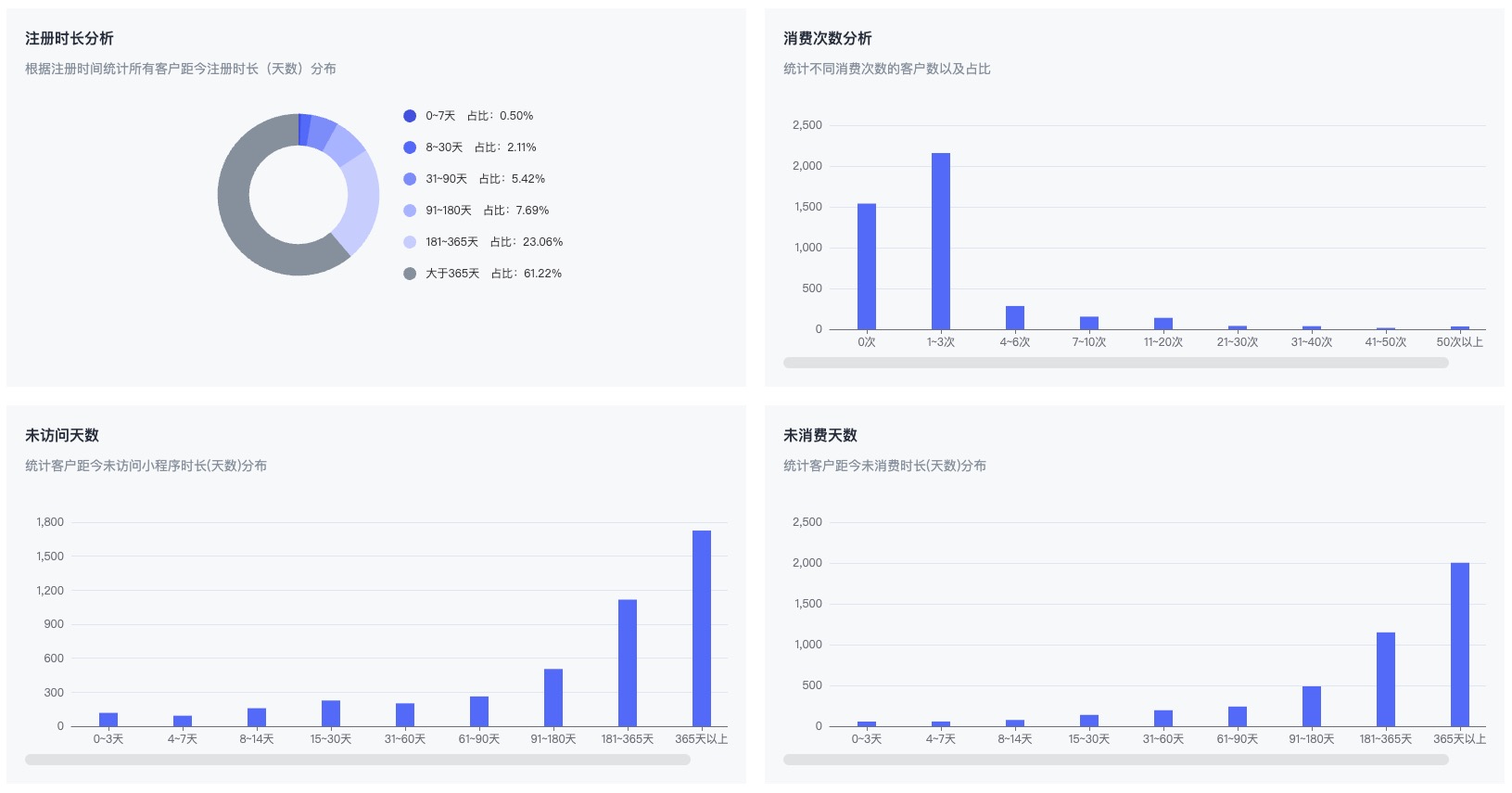Click the horizontal scrollbar under 消费次数分析 chart
The image size is (1512, 793).
coord(1115,363)
